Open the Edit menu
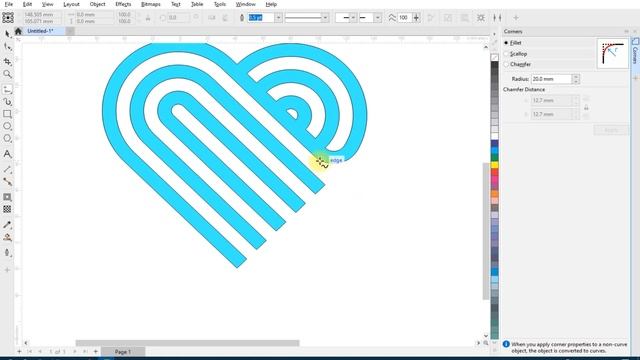This screenshot has height=360, width=640. [x=27, y=4]
